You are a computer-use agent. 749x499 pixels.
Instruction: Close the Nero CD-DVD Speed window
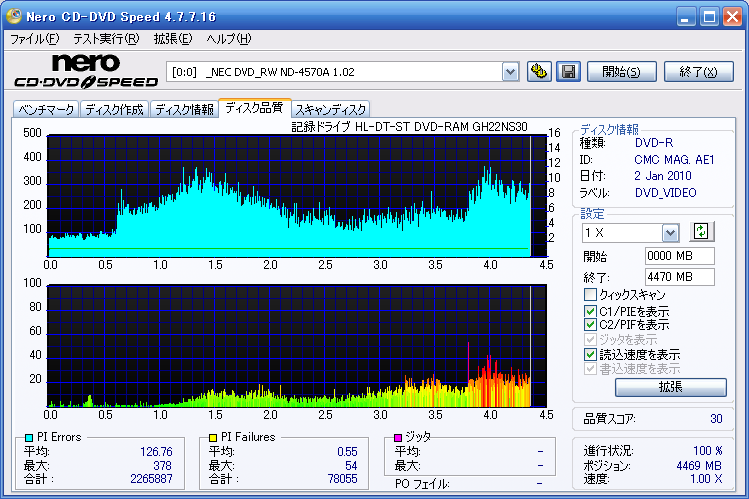coord(732,17)
